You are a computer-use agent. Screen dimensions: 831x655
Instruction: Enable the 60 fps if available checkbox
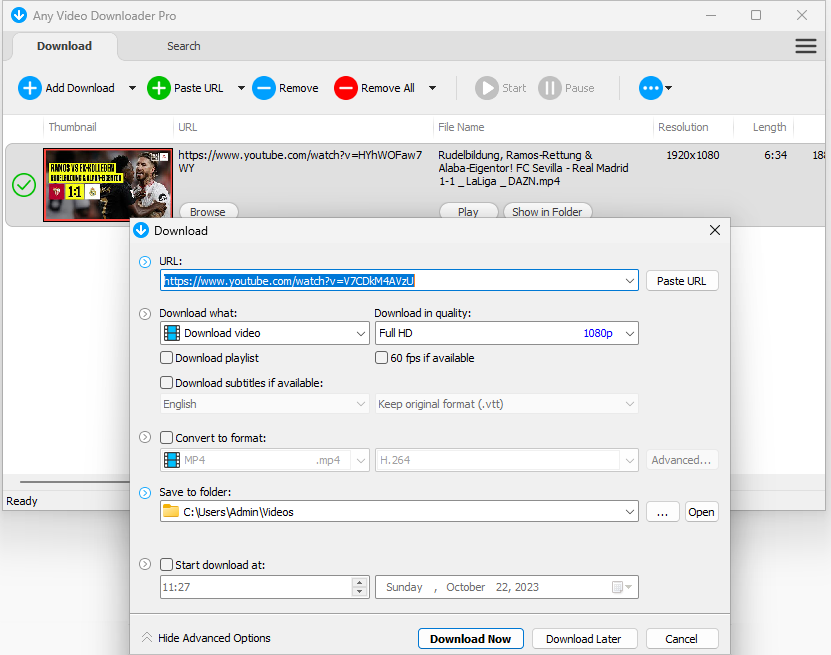tap(381, 358)
